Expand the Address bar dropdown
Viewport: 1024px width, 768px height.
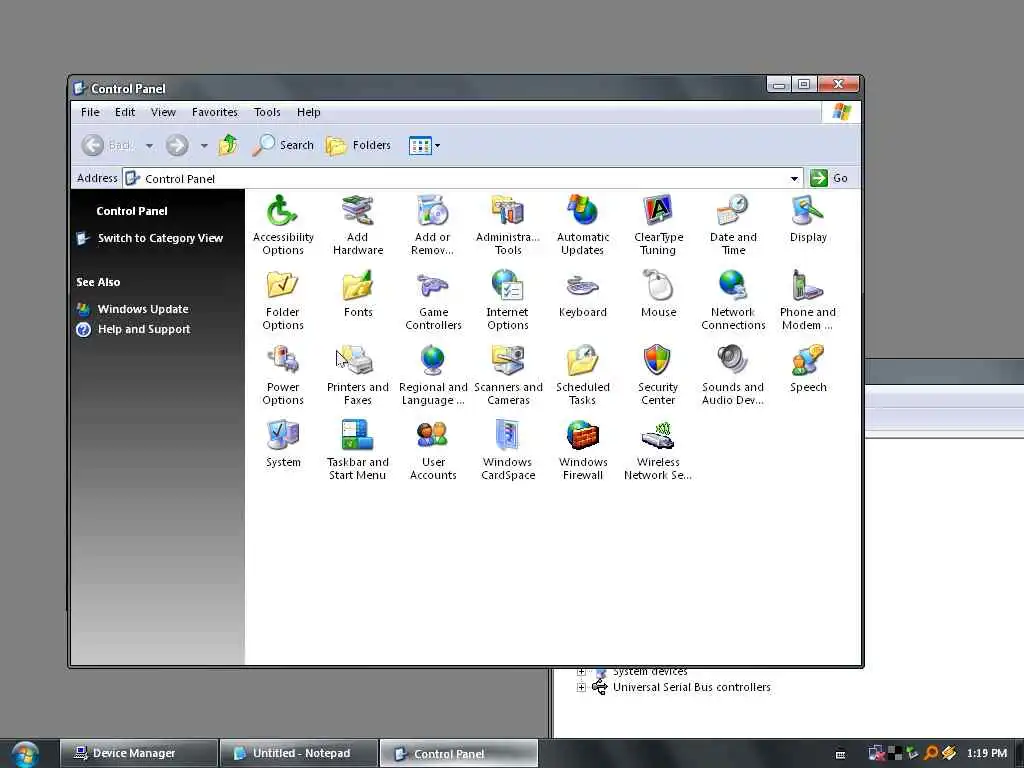pyautogui.click(x=794, y=178)
